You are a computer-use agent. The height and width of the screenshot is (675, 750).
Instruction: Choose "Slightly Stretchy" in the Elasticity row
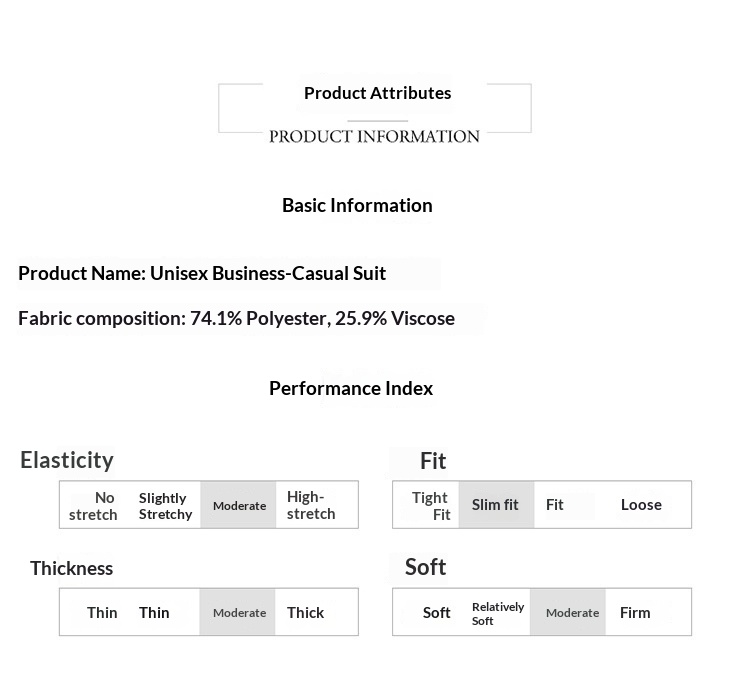165,506
